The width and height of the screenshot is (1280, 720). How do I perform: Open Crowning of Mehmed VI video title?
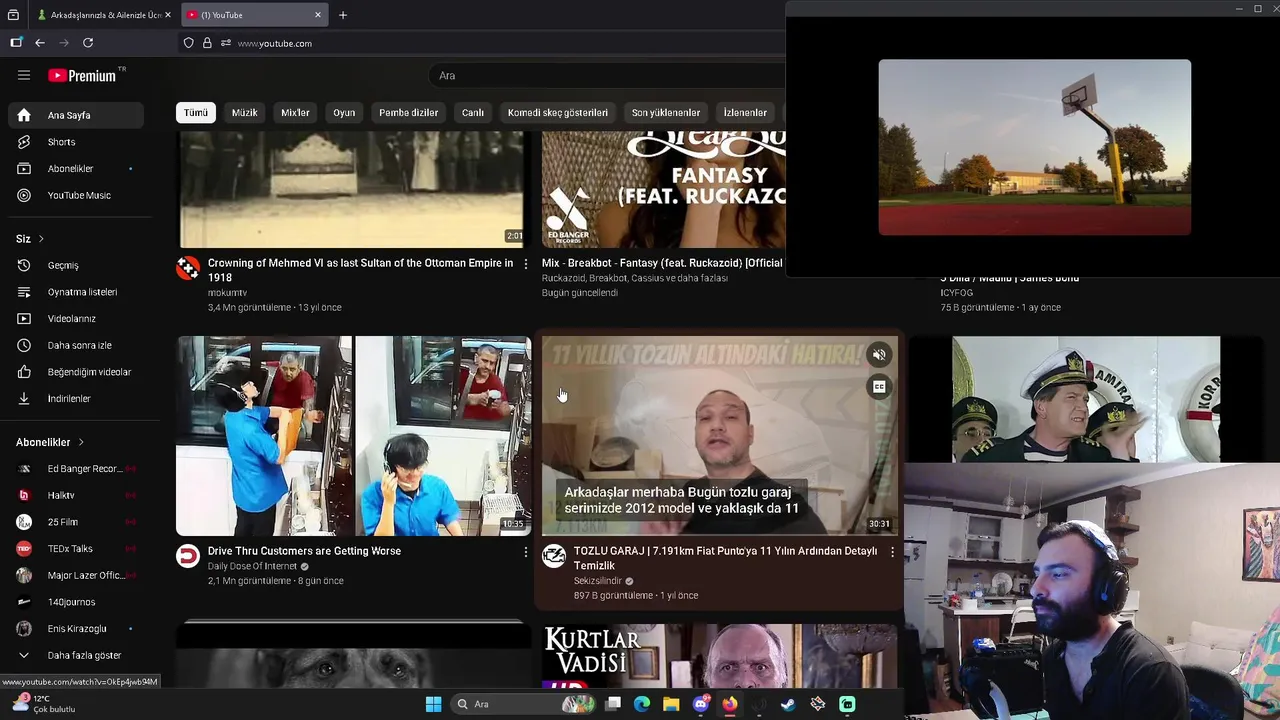coord(360,270)
